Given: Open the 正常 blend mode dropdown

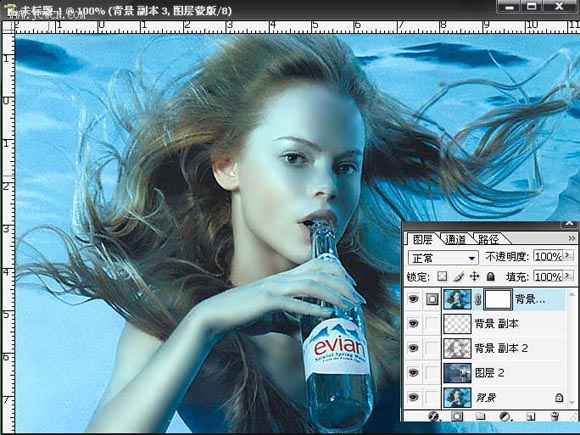Looking at the screenshot, I should pos(443,257).
